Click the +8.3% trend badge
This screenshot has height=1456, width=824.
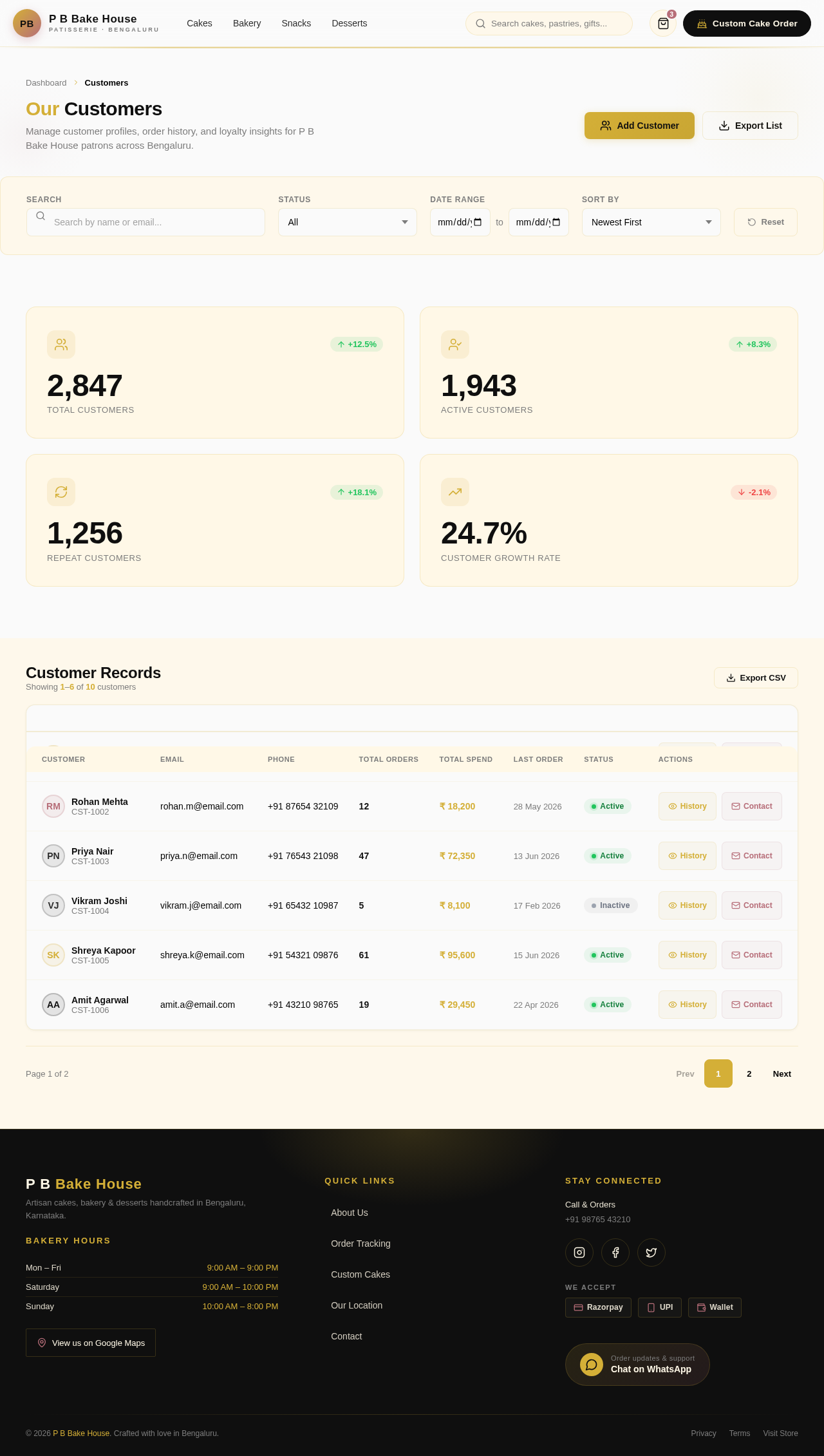click(x=753, y=345)
